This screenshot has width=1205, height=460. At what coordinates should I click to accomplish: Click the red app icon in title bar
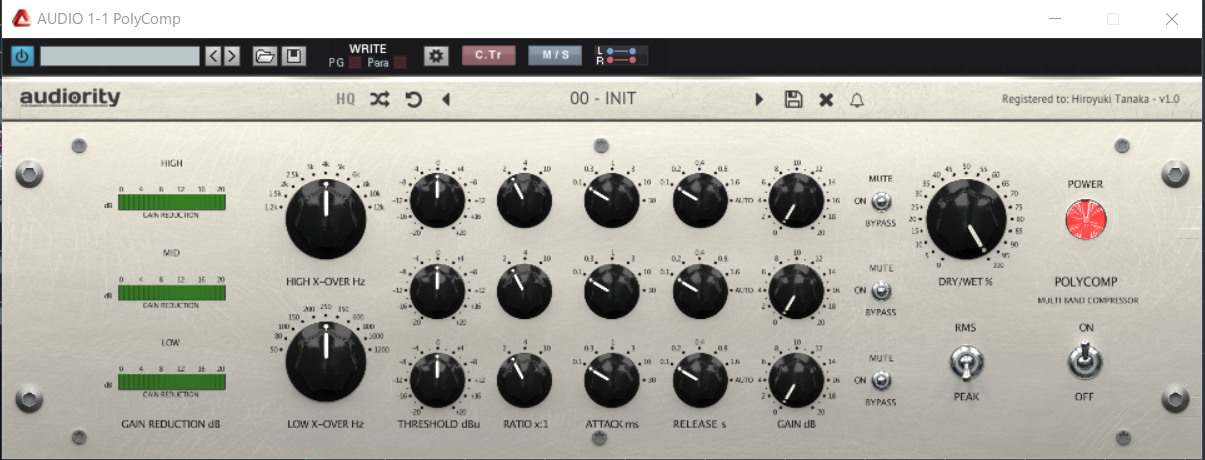[x=21, y=18]
